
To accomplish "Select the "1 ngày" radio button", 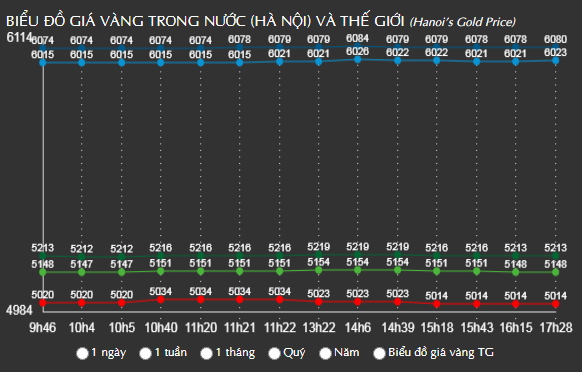I will [82, 353].
